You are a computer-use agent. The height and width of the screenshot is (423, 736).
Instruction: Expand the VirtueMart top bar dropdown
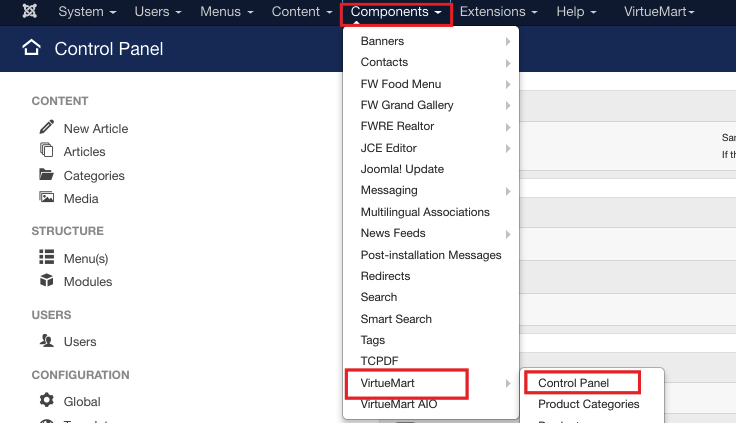[x=658, y=12]
